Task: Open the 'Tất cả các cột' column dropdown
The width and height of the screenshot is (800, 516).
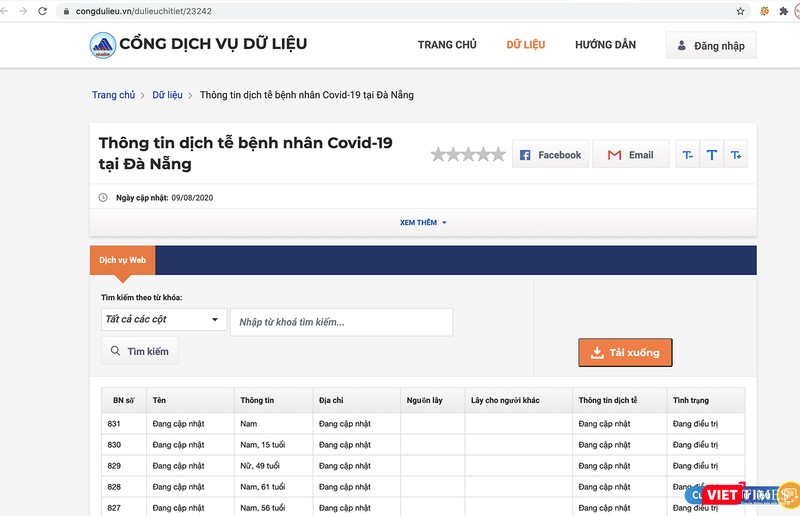Action: pos(163,320)
